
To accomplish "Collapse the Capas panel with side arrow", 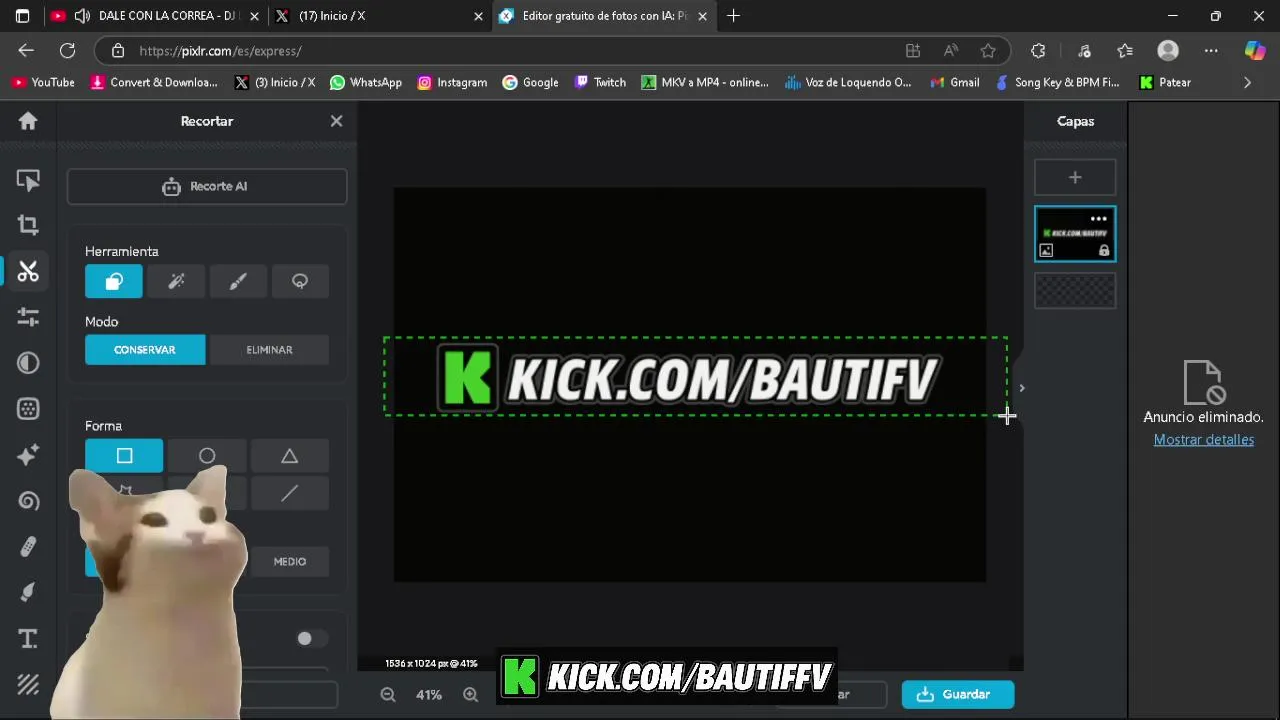I will click(x=1021, y=388).
